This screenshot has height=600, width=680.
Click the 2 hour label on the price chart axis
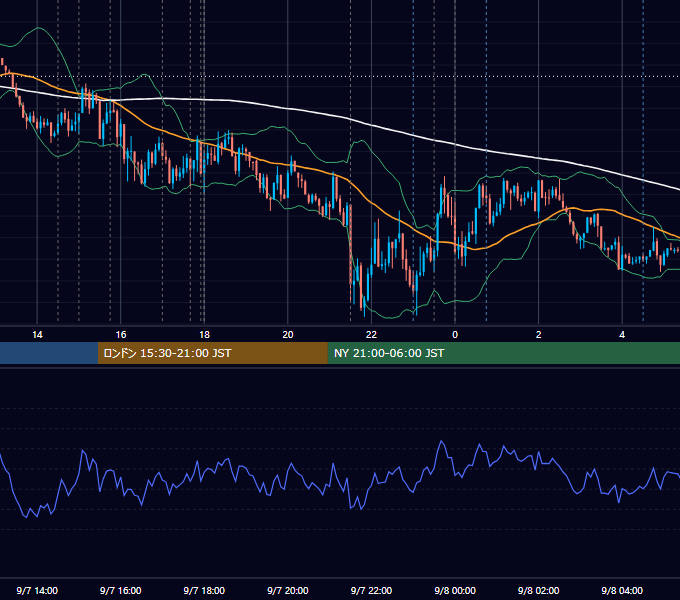538,335
